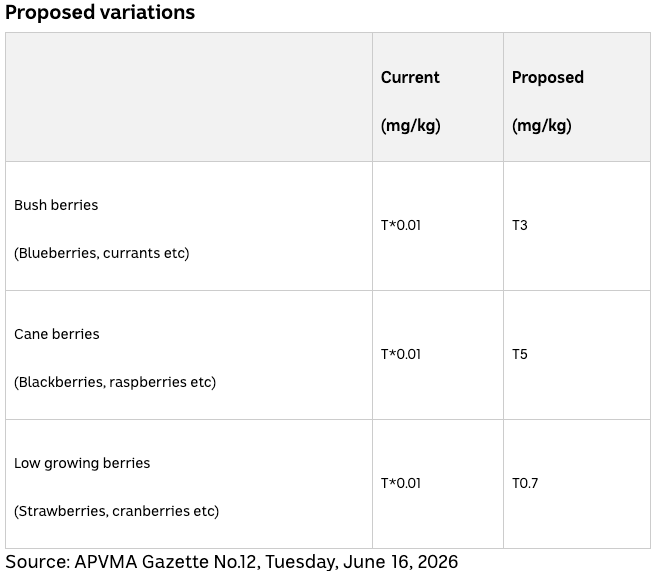Click the Strawberries, cranberries etc text
The image size is (656, 571).
tap(116, 511)
